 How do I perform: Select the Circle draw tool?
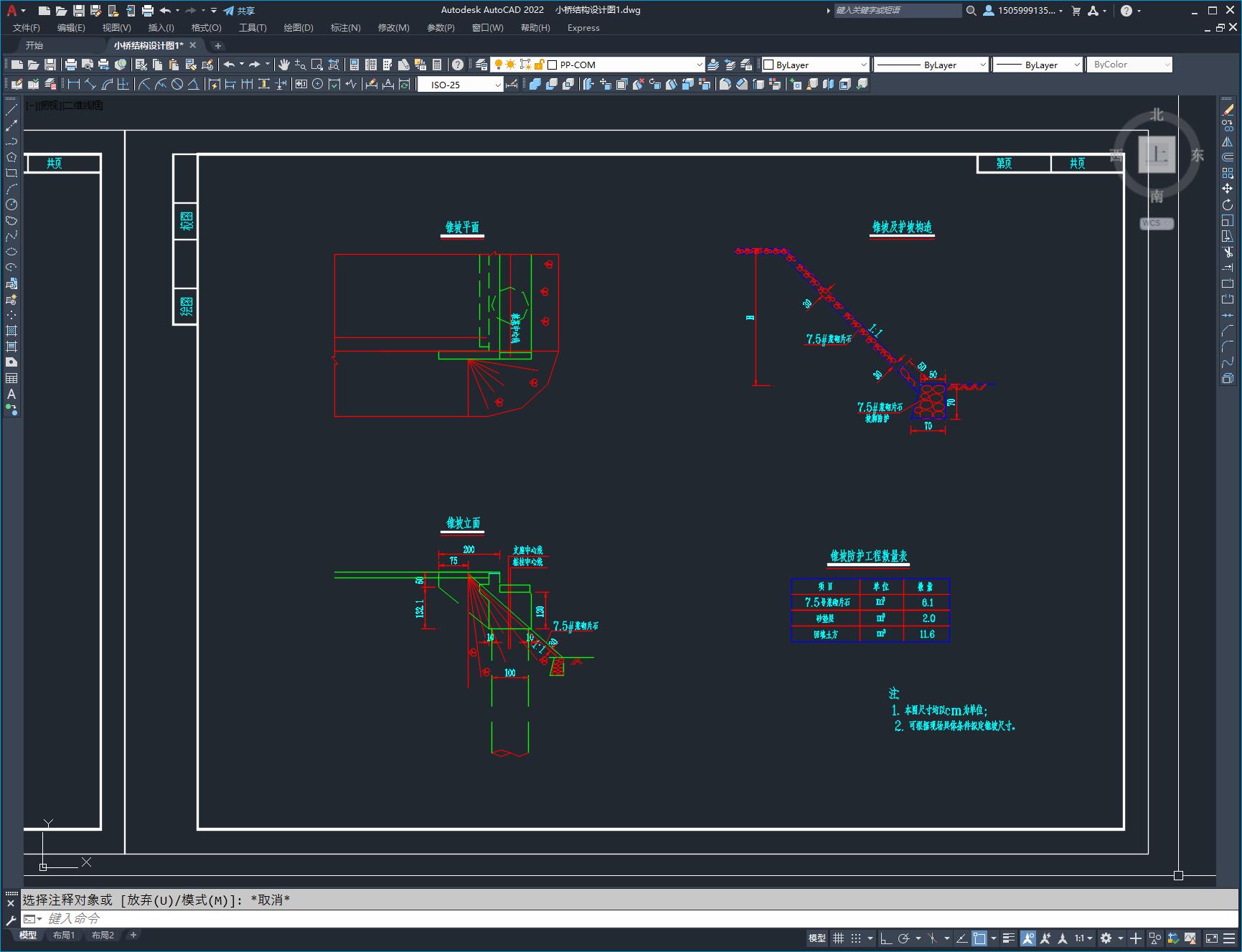point(11,204)
